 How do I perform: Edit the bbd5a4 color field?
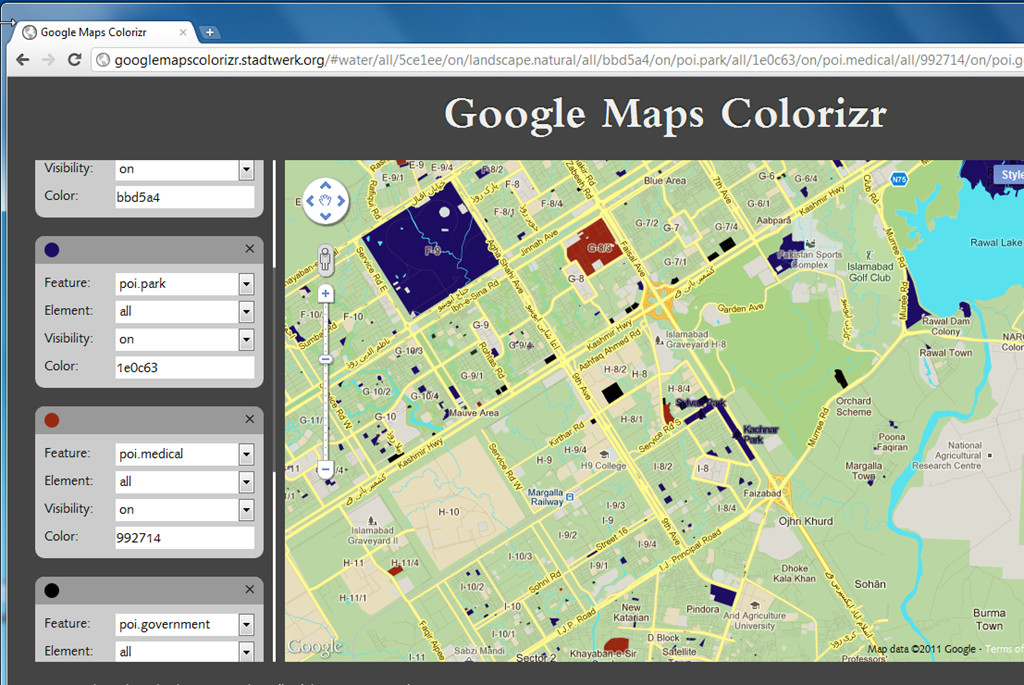click(185, 197)
